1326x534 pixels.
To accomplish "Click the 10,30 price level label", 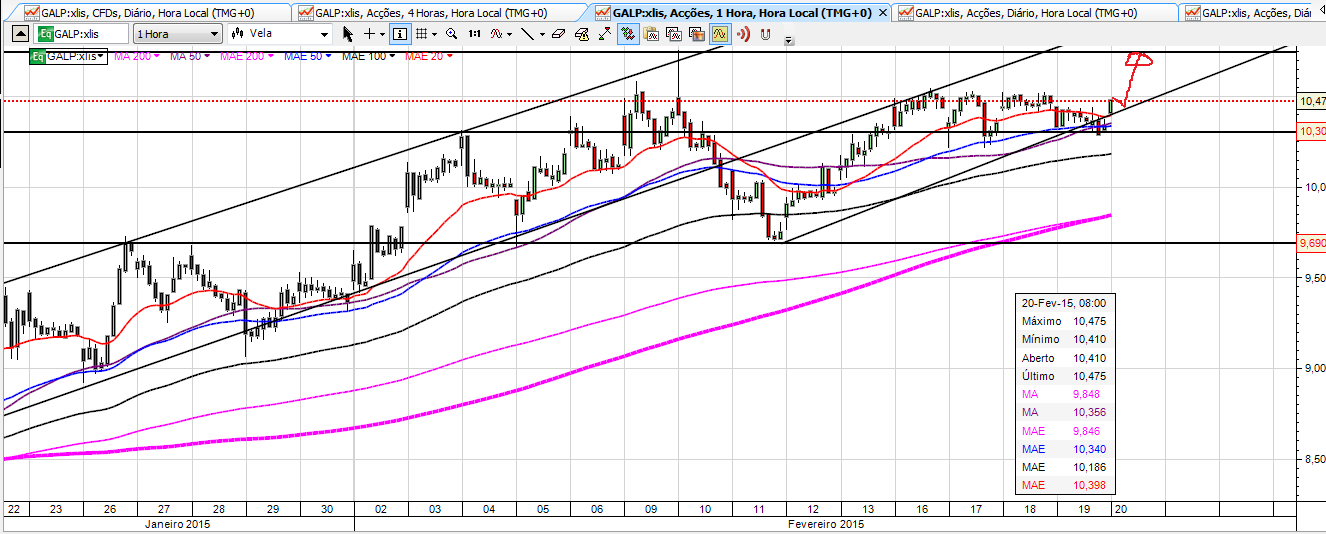I will click(1312, 131).
